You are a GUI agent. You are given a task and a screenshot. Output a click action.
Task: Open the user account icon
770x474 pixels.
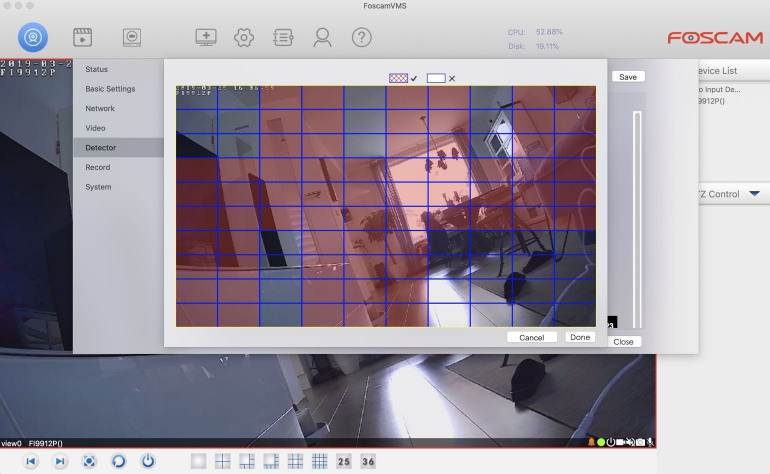[322, 38]
